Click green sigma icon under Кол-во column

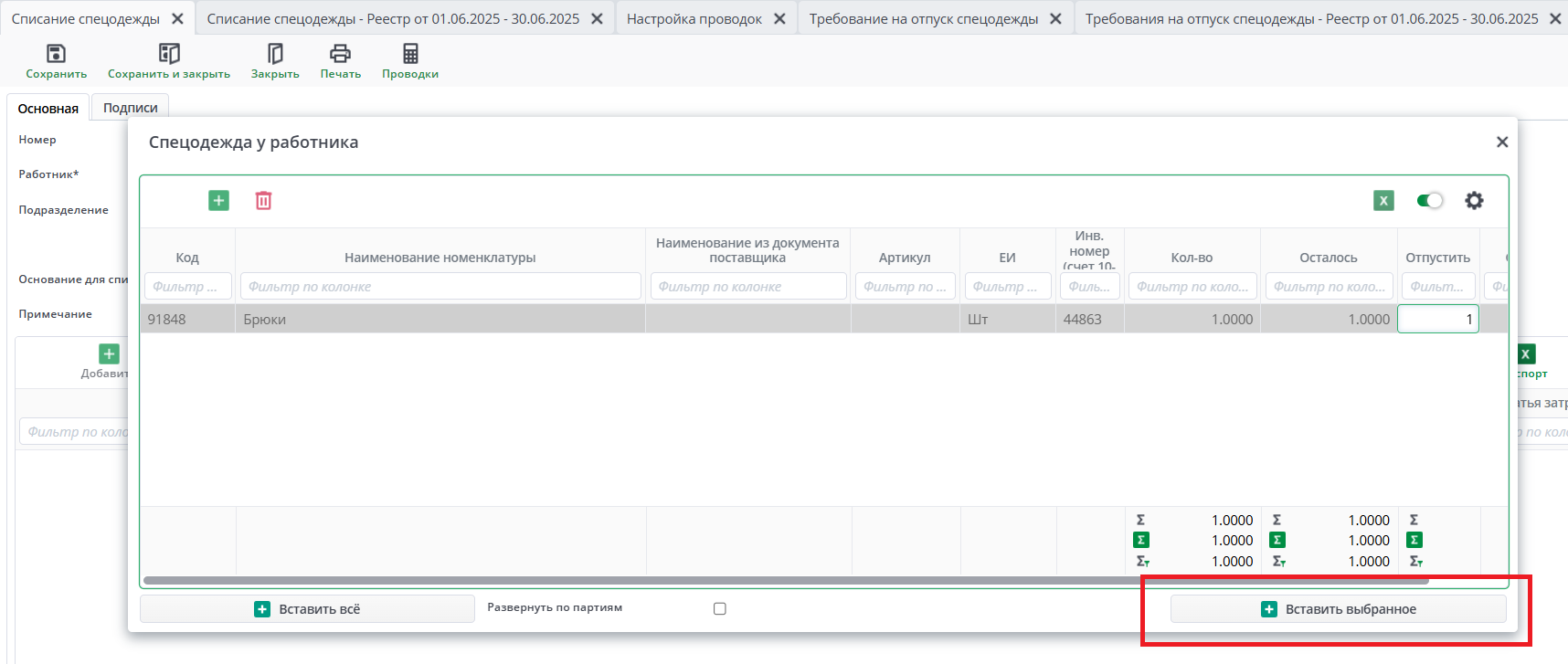[x=1141, y=540]
